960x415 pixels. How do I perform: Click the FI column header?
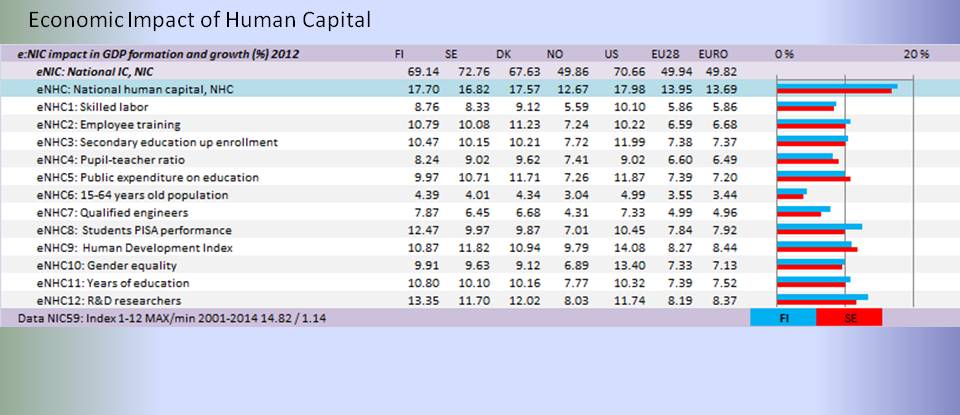coord(400,53)
